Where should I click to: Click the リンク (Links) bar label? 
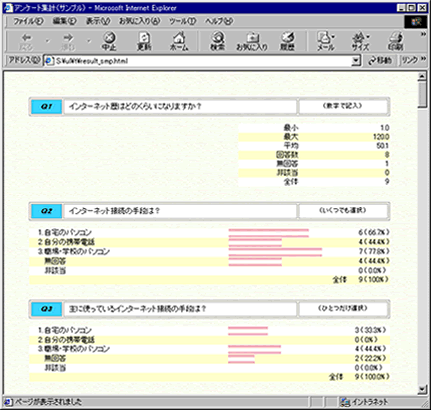click(x=410, y=61)
